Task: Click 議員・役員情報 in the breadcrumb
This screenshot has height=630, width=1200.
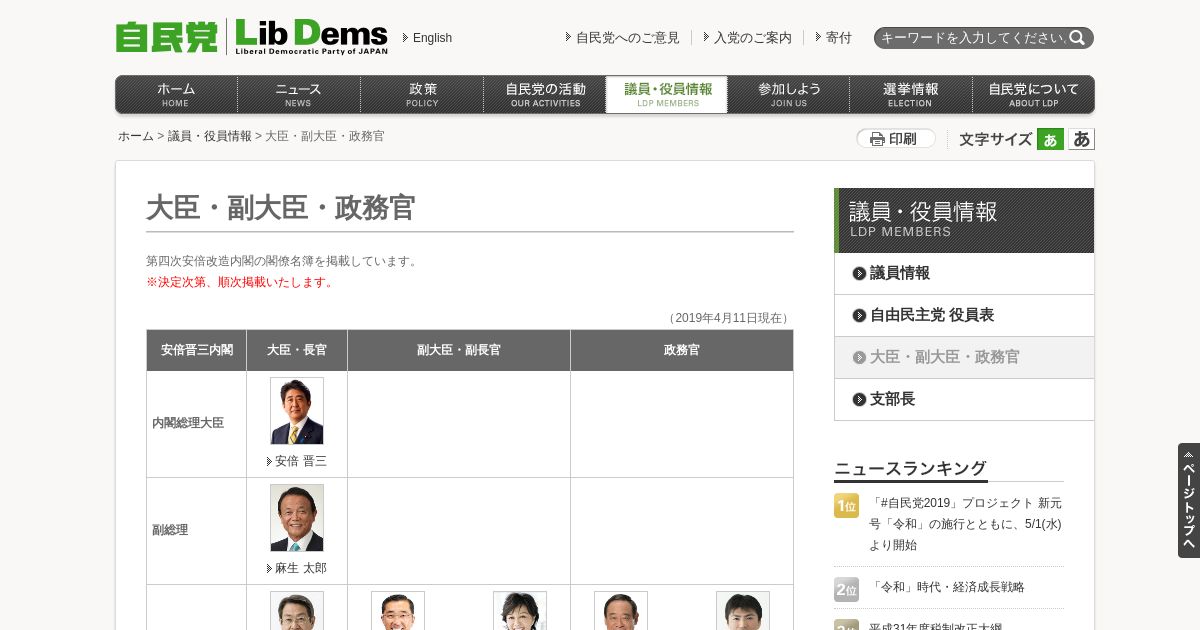Action: pyautogui.click(x=210, y=136)
